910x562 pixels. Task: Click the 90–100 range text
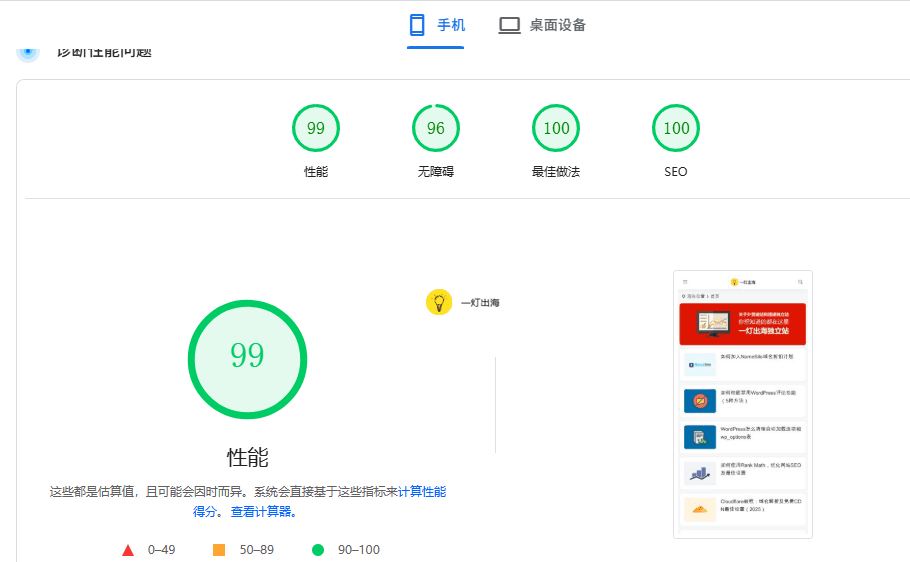point(359,550)
